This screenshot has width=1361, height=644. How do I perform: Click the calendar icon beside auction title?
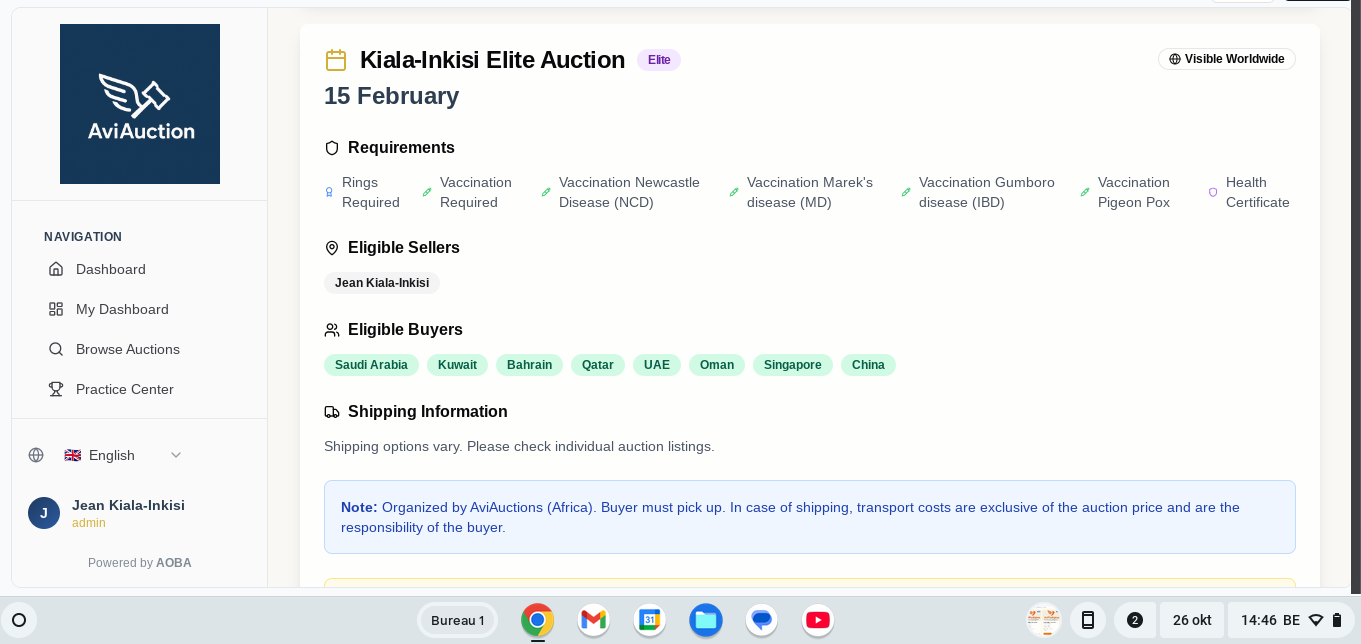(336, 60)
